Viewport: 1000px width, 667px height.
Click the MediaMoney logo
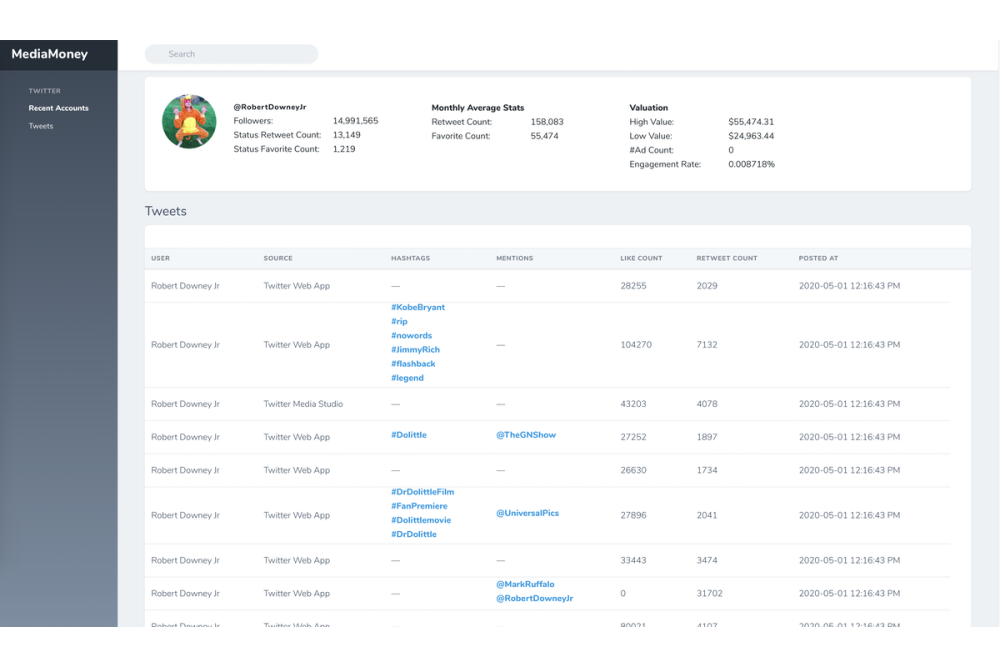[x=49, y=54]
